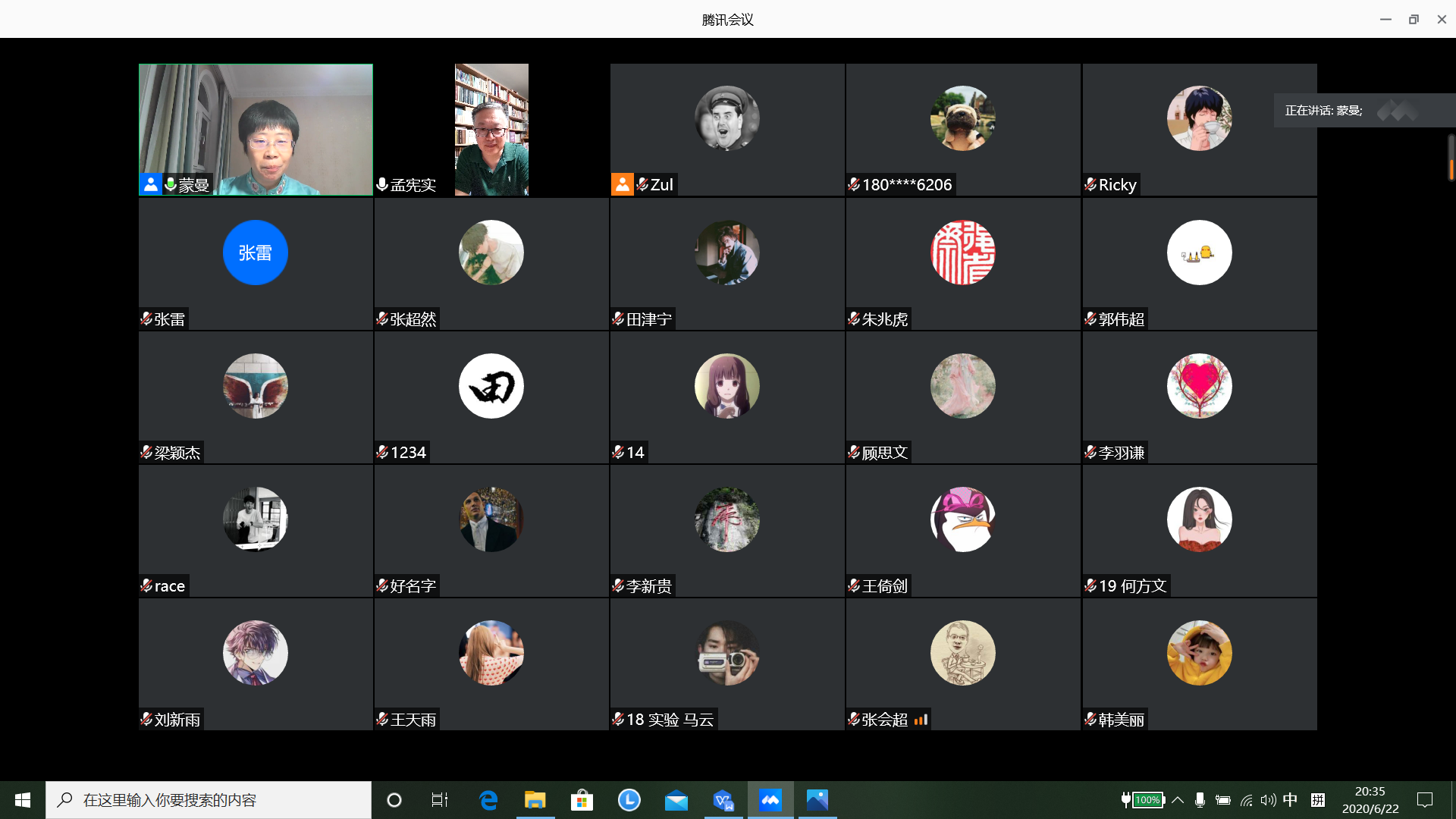Click the heart avatar of 李羽谦
Screen dimensions: 1456x819
(x=1200, y=386)
